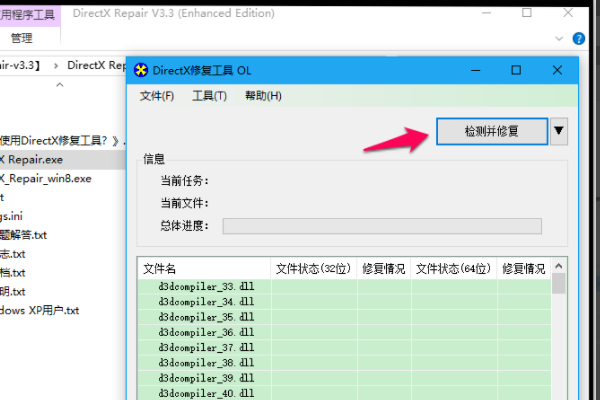Expand the Explorer ribbon chevron
The image size is (600, 400).
(x=559, y=38)
